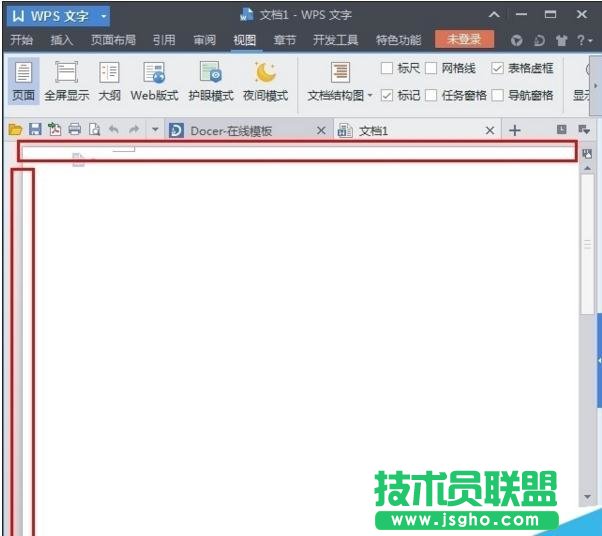Click the vertical scrollbar thumb
Viewport: 602px width, 536px height.
[x=587, y=245]
